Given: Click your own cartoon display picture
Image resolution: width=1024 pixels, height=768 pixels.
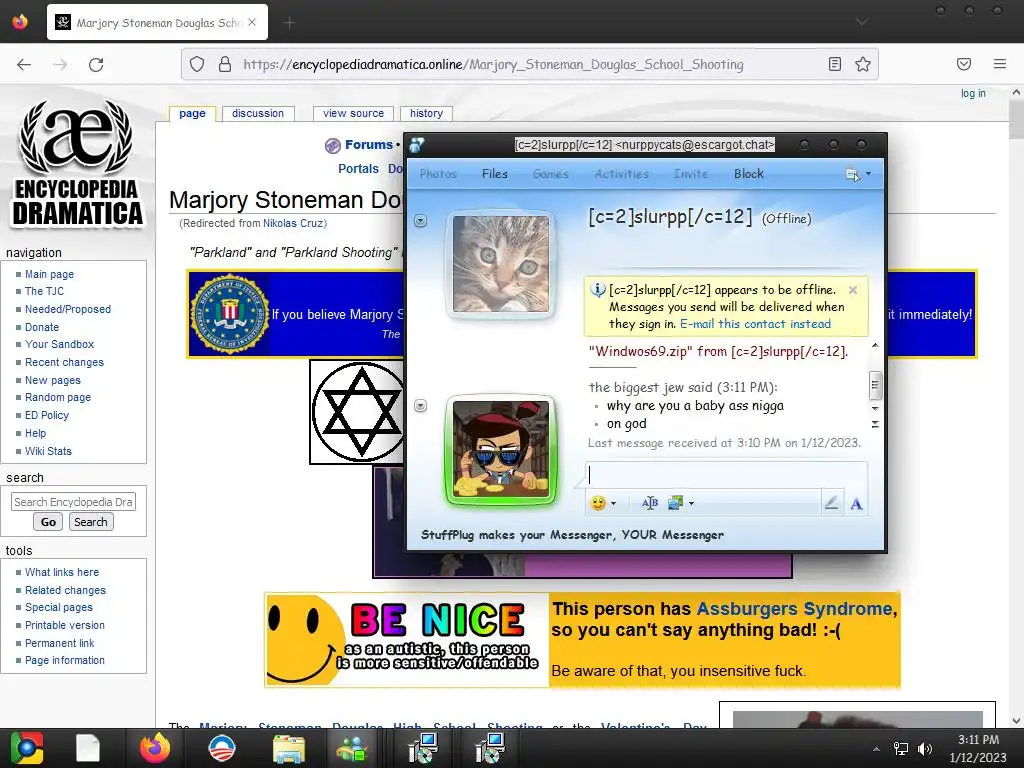Looking at the screenshot, I should (501, 449).
